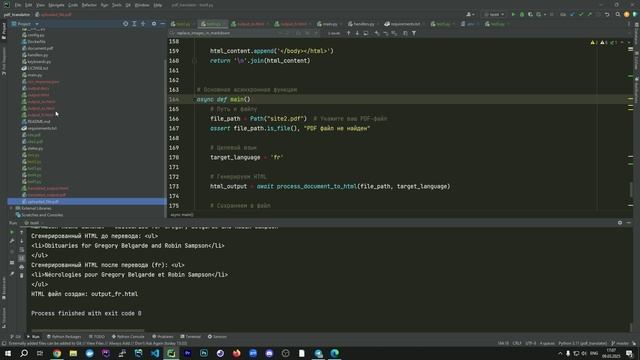Click "Process finished with exit code 0" output
The image size is (640, 360).
[x=86, y=313]
